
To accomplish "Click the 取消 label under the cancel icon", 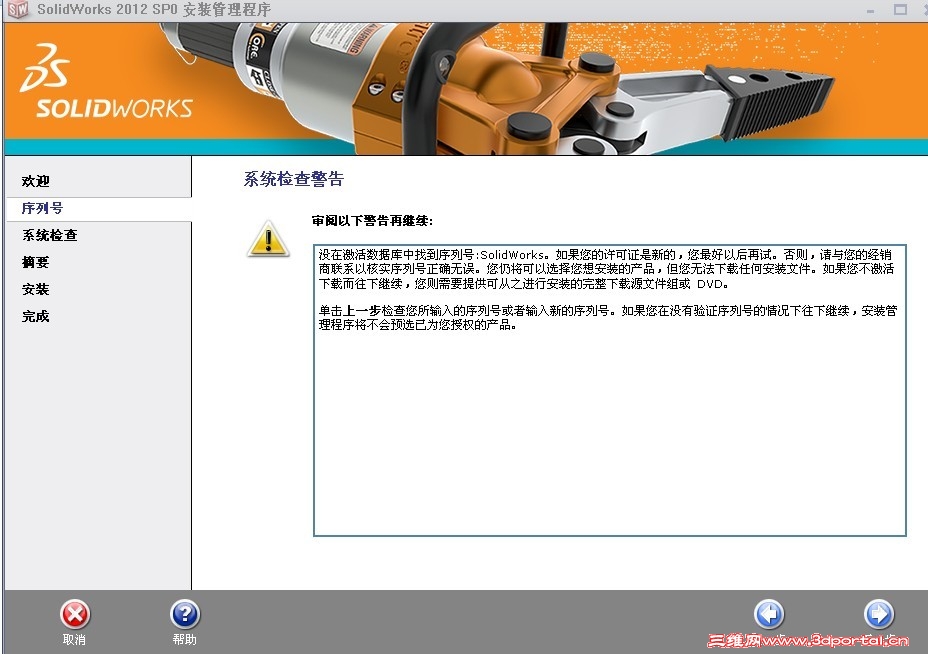I will (75, 640).
